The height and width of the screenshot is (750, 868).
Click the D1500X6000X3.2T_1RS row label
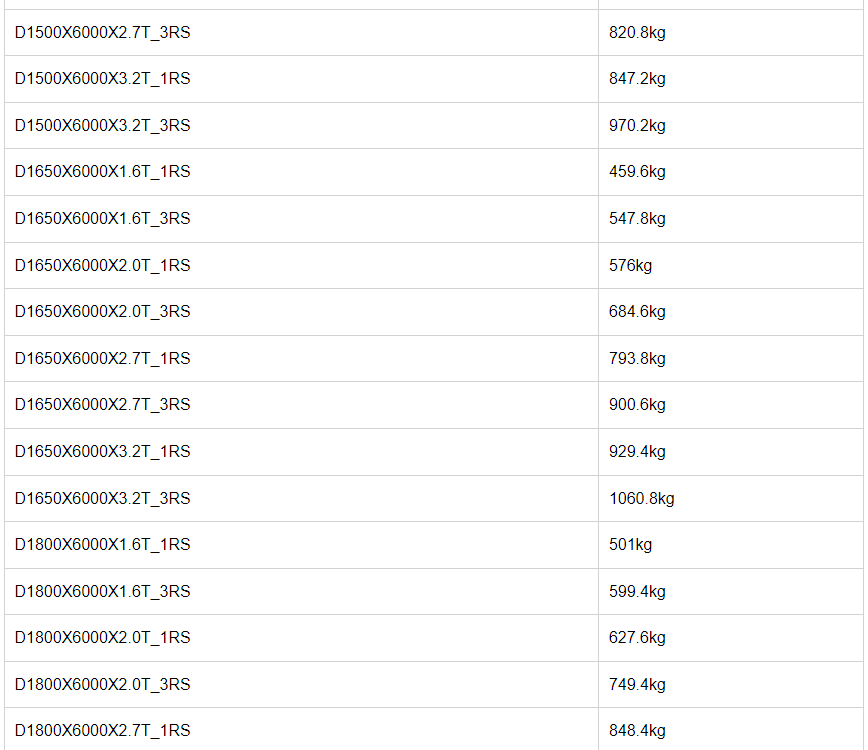click(102, 79)
